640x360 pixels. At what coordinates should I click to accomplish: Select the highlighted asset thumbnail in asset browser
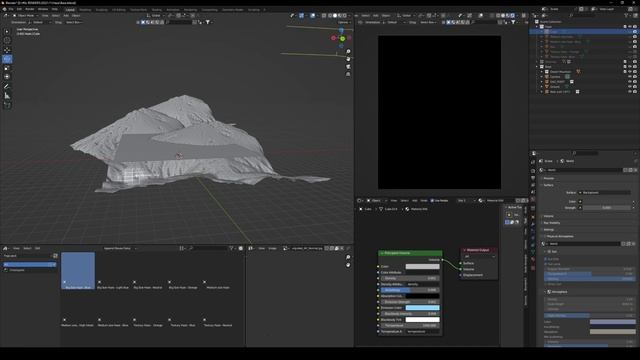[x=78, y=271]
